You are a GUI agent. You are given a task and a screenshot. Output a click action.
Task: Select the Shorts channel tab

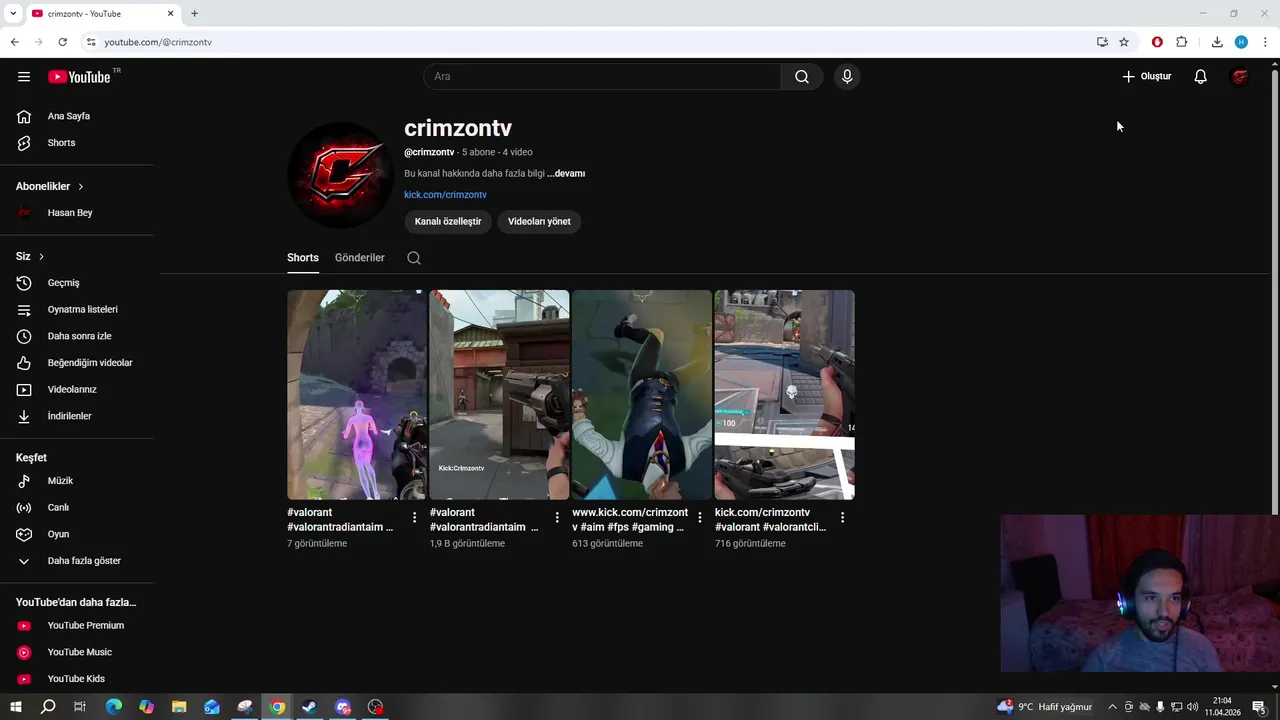pos(303,258)
